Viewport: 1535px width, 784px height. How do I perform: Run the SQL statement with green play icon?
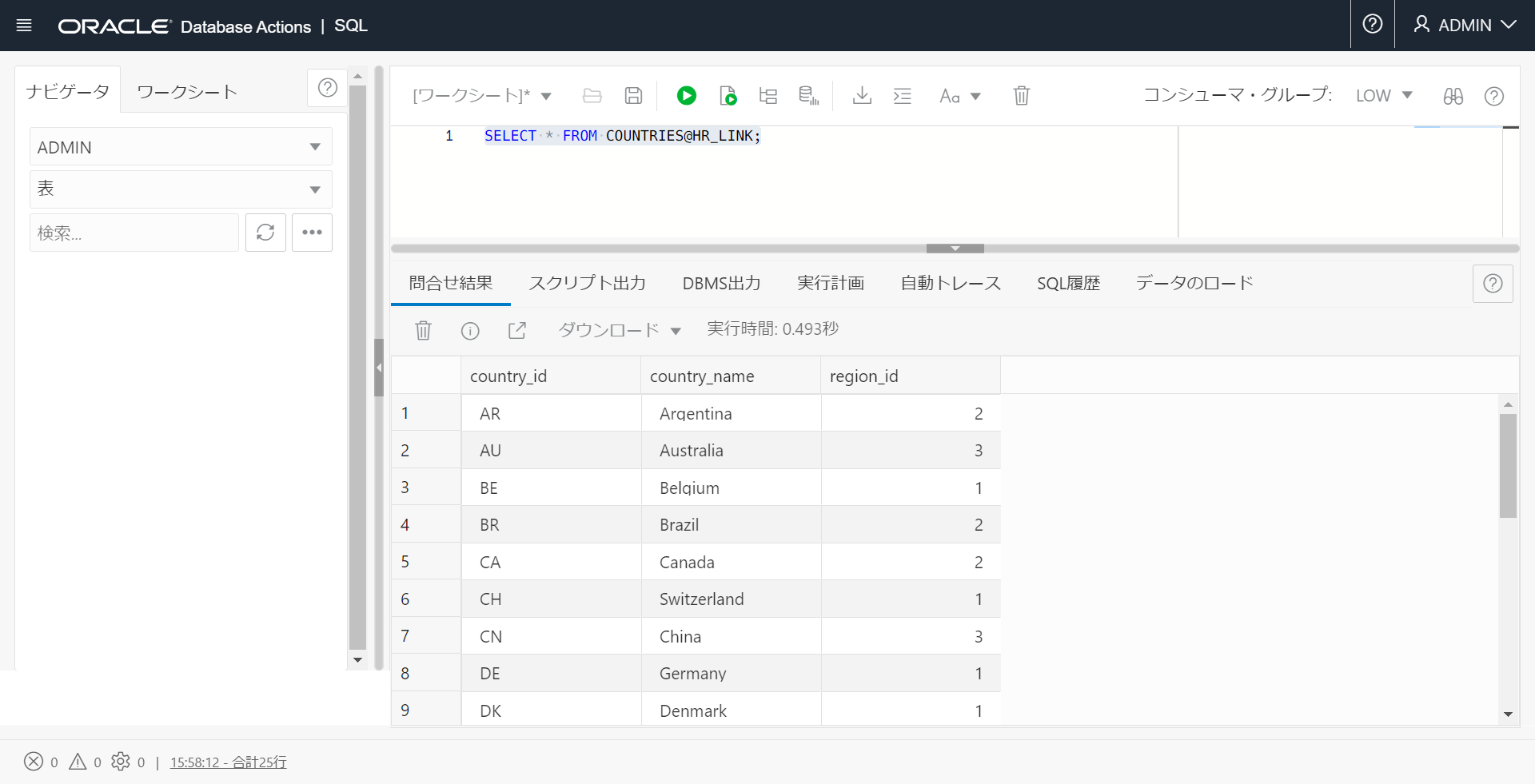[x=686, y=95]
